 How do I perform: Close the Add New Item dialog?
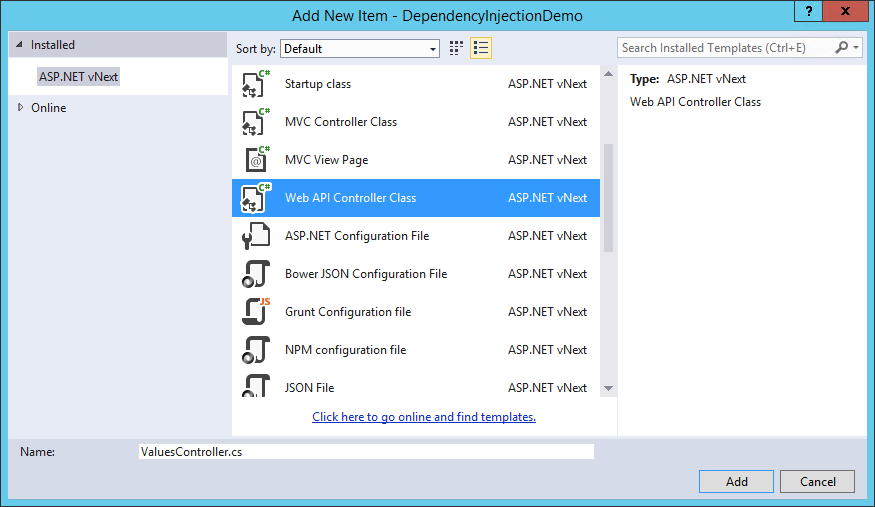click(x=845, y=11)
